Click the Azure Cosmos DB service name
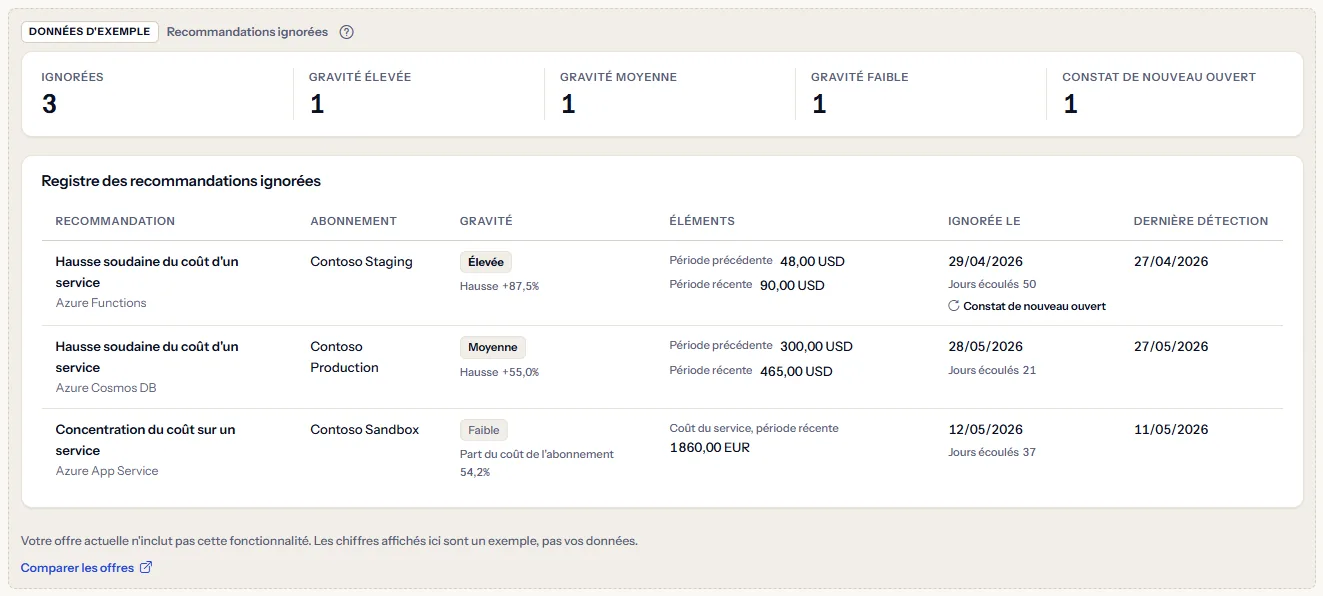Screen dimensions: 1323x596 (106, 388)
